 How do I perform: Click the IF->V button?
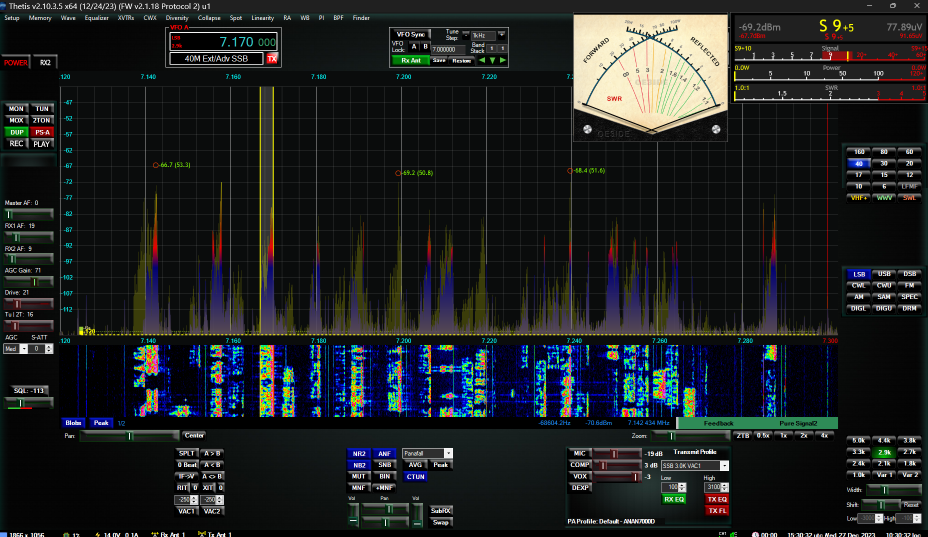point(186,476)
